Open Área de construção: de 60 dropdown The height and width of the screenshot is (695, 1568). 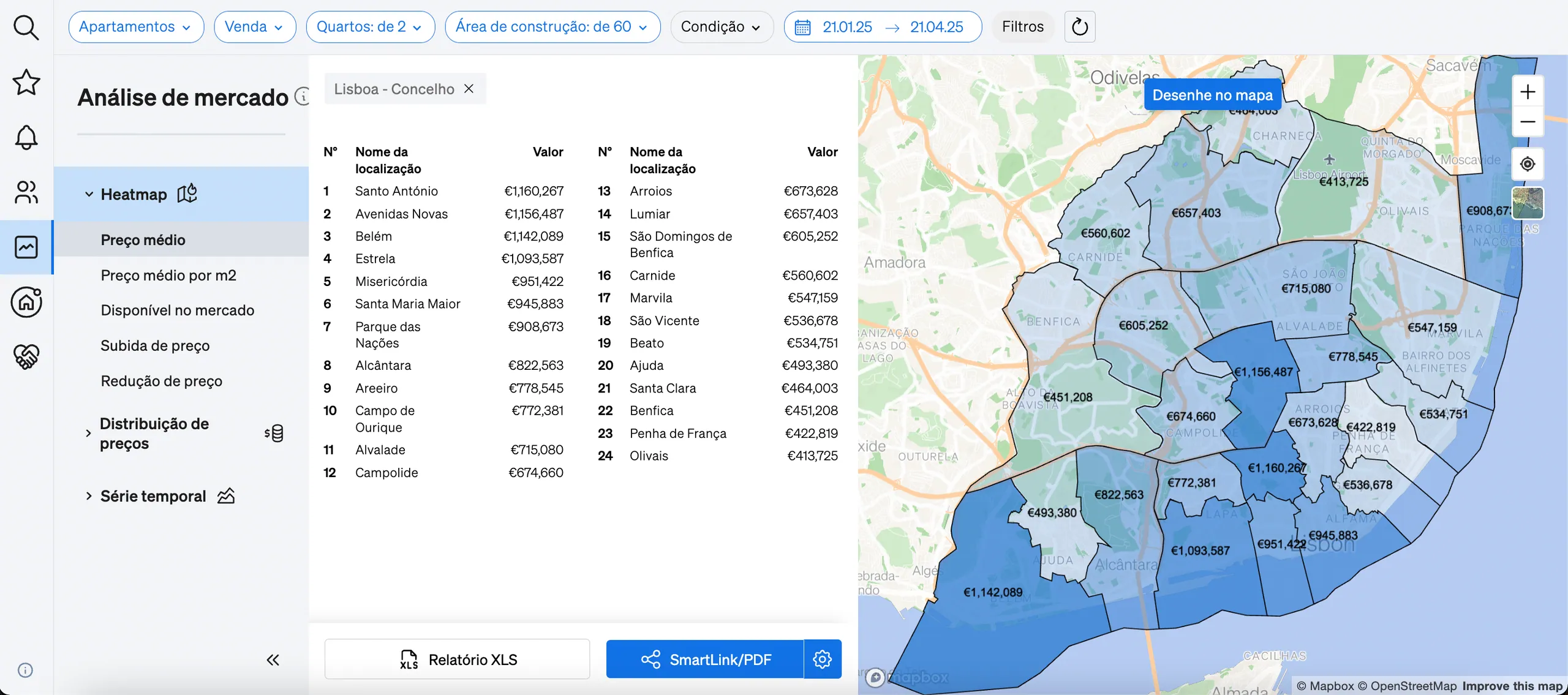[552, 27]
